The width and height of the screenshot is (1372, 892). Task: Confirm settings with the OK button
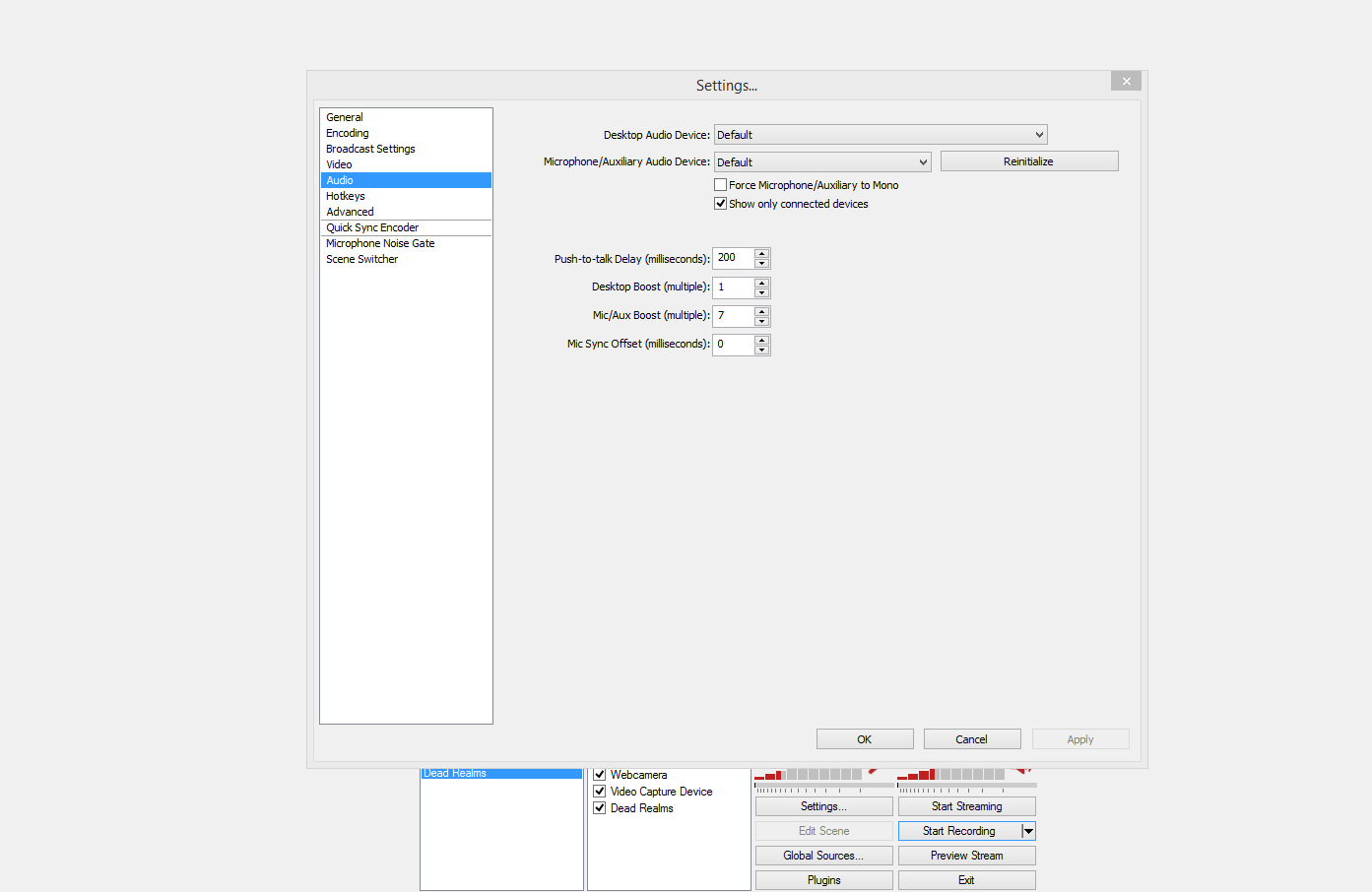pyautogui.click(x=865, y=739)
